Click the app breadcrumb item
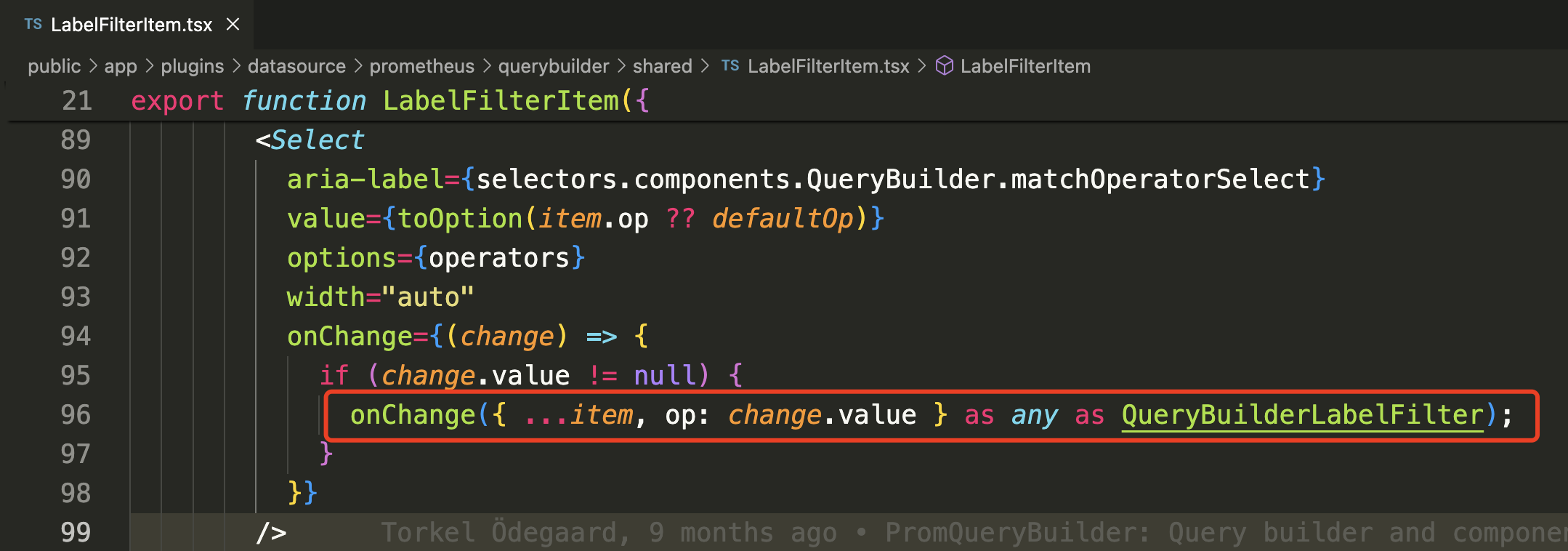This screenshot has width=1568, height=551. coord(121,65)
